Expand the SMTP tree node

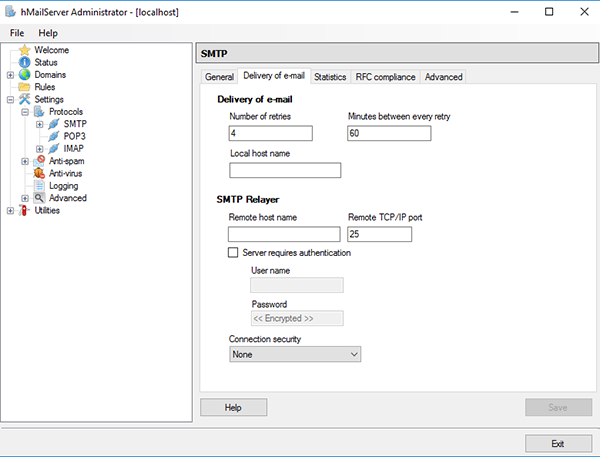coord(39,124)
